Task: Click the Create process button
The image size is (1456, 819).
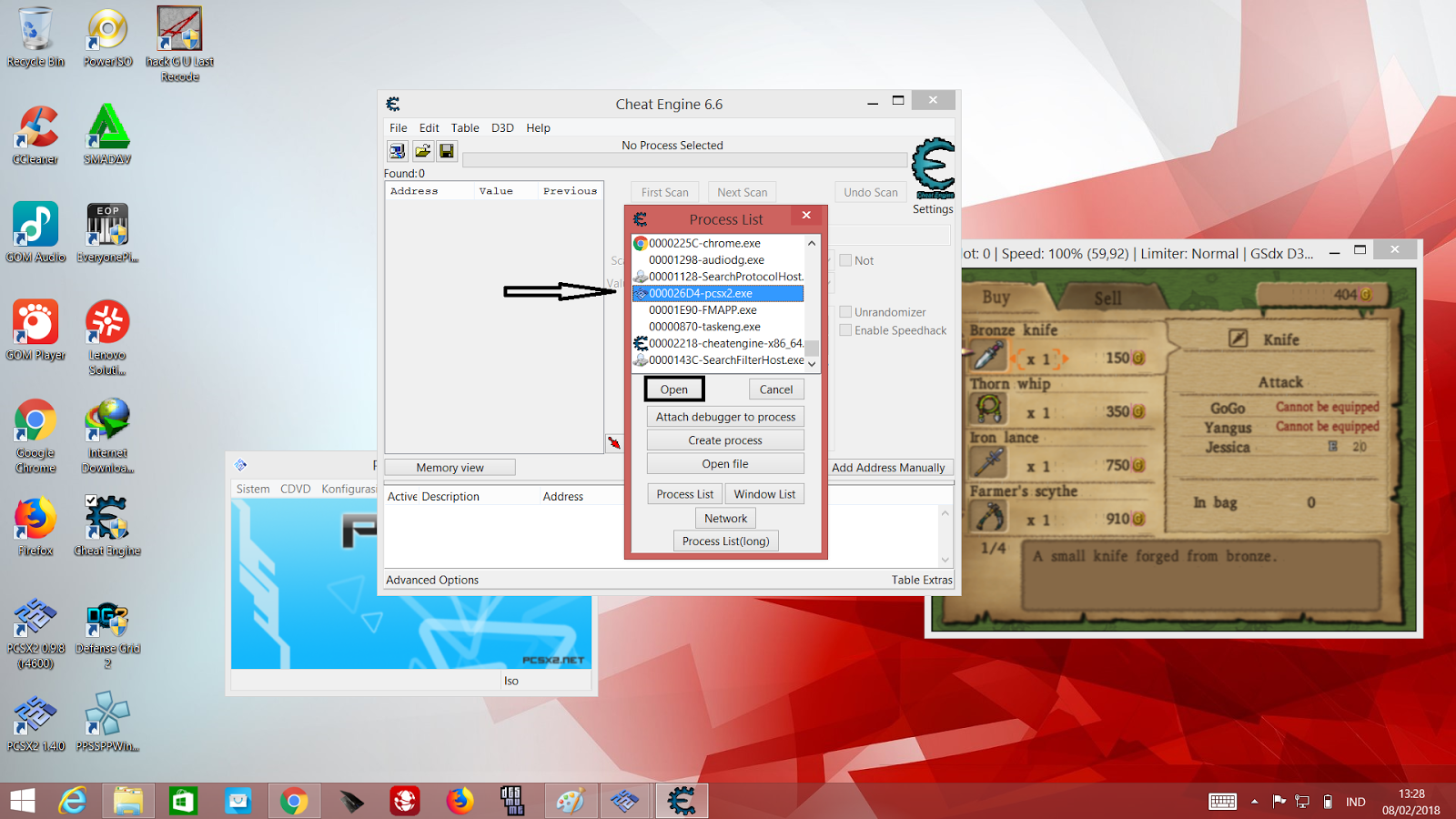Action: click(x=725, y=440)
